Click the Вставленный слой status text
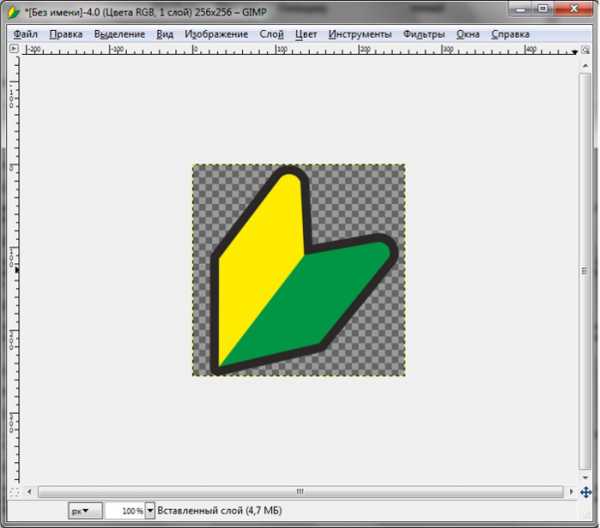Screen dimensions: 600x528 point(219,511)
